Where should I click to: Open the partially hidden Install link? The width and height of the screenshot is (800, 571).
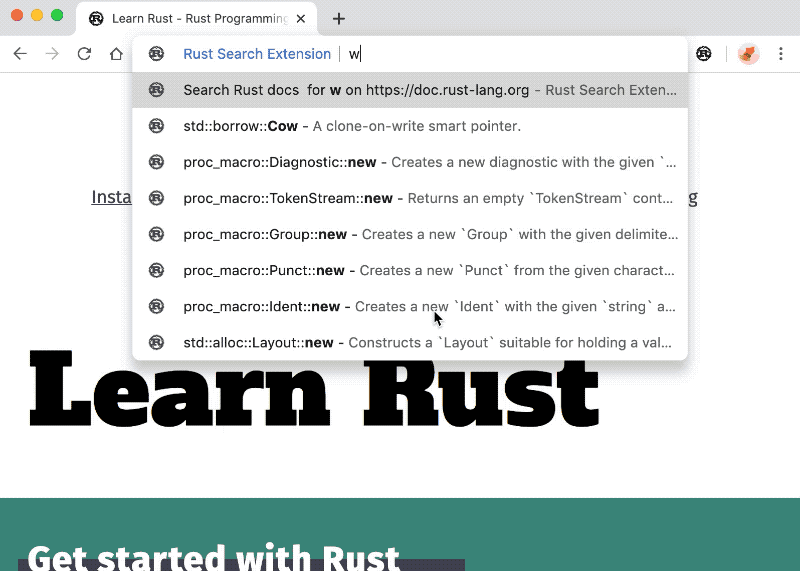click(x=111, y=197)
